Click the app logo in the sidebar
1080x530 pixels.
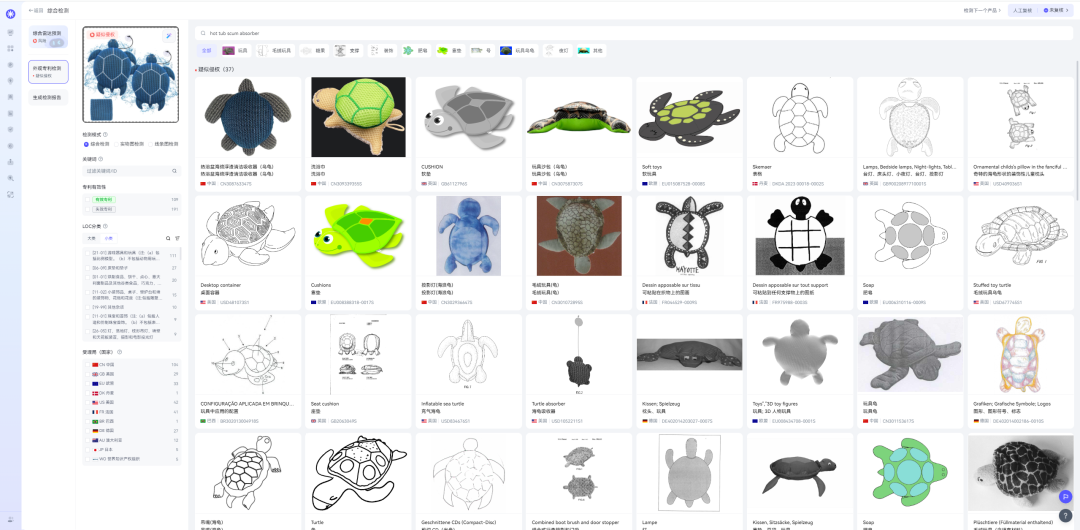tap(10, 15)
